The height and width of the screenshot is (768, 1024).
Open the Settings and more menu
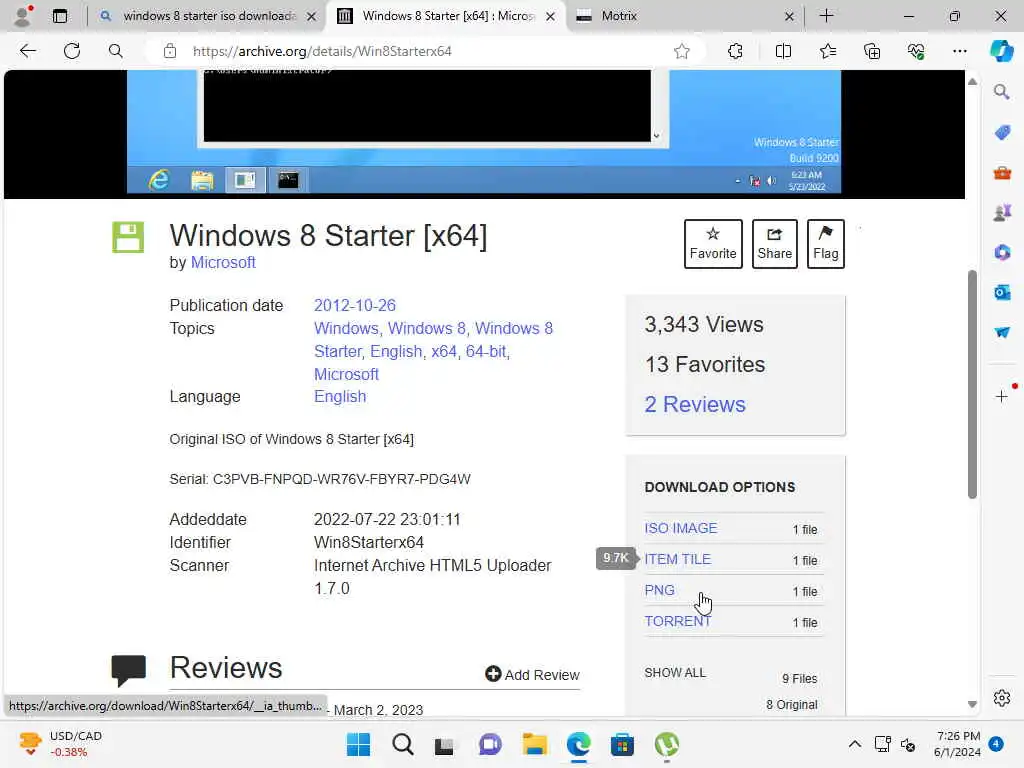tap(960, 51)
